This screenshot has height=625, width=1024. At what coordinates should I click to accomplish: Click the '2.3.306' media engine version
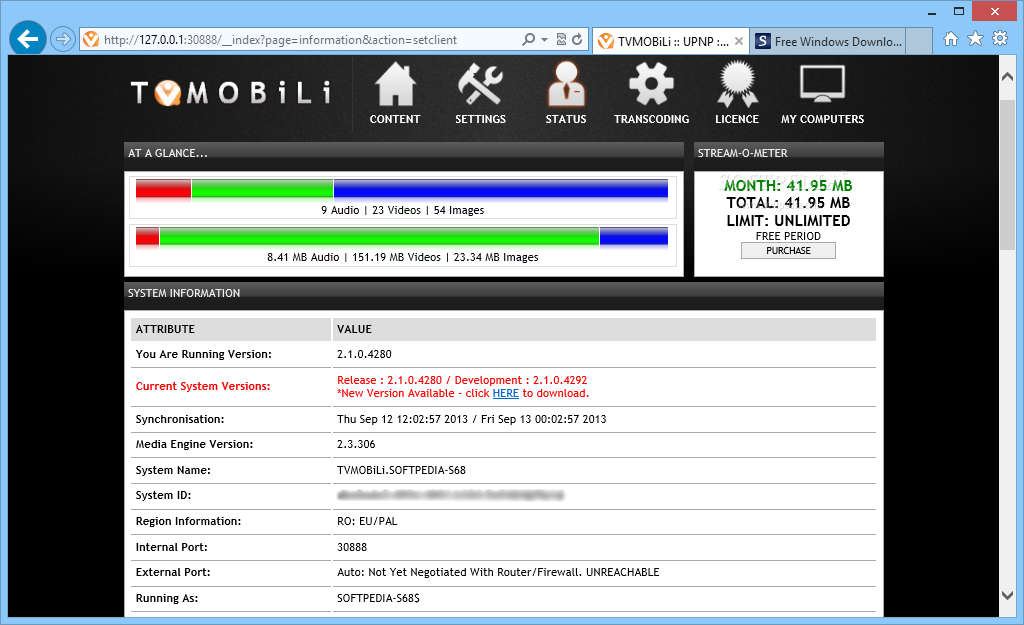(x=356, y=444)
